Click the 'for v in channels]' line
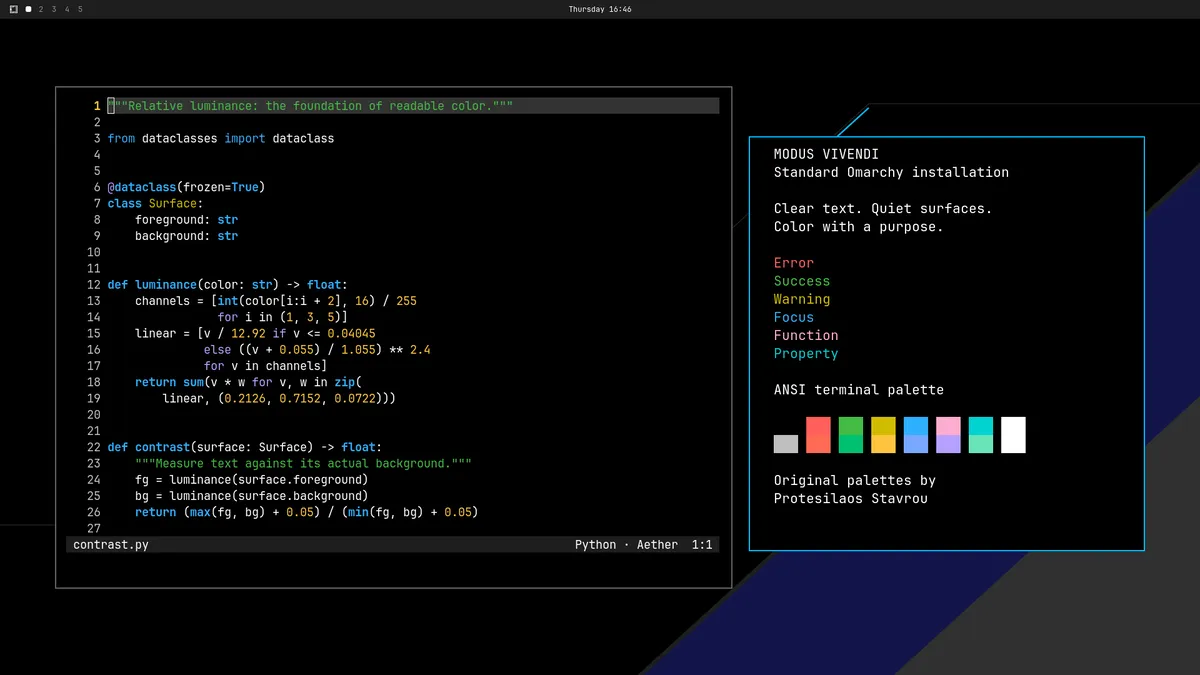 [x=265, y=366]
